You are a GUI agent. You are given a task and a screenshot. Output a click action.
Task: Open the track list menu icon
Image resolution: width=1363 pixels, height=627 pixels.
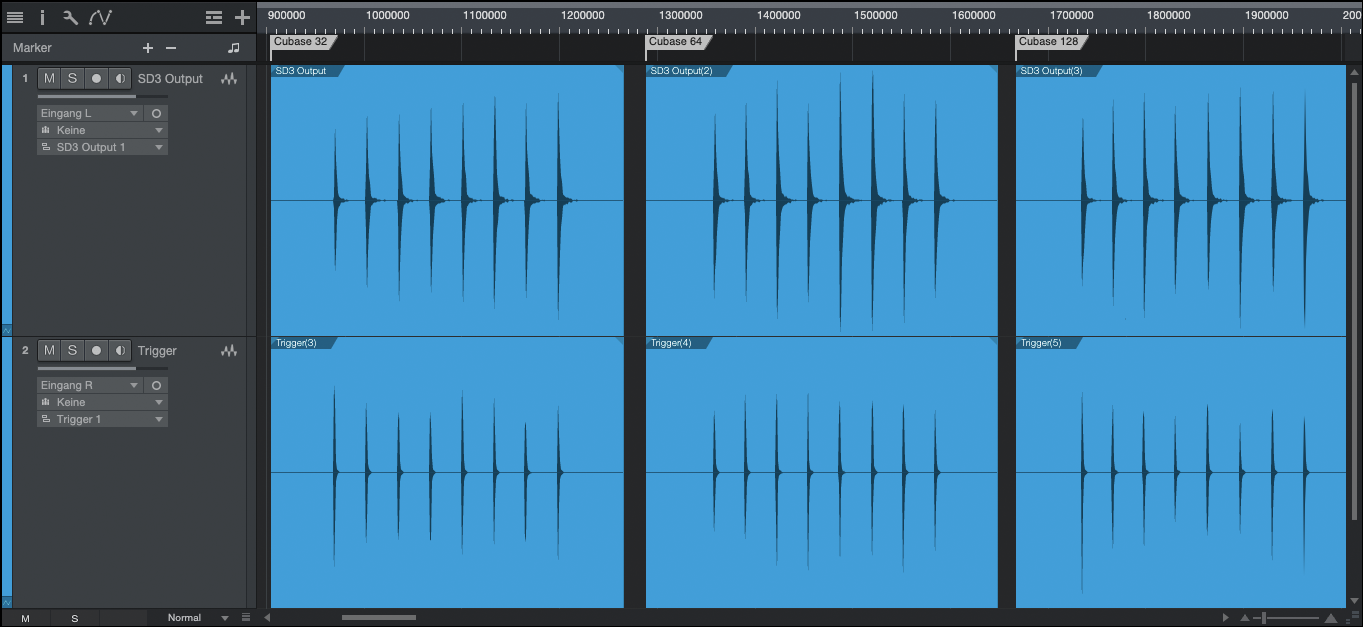(15, 17)
